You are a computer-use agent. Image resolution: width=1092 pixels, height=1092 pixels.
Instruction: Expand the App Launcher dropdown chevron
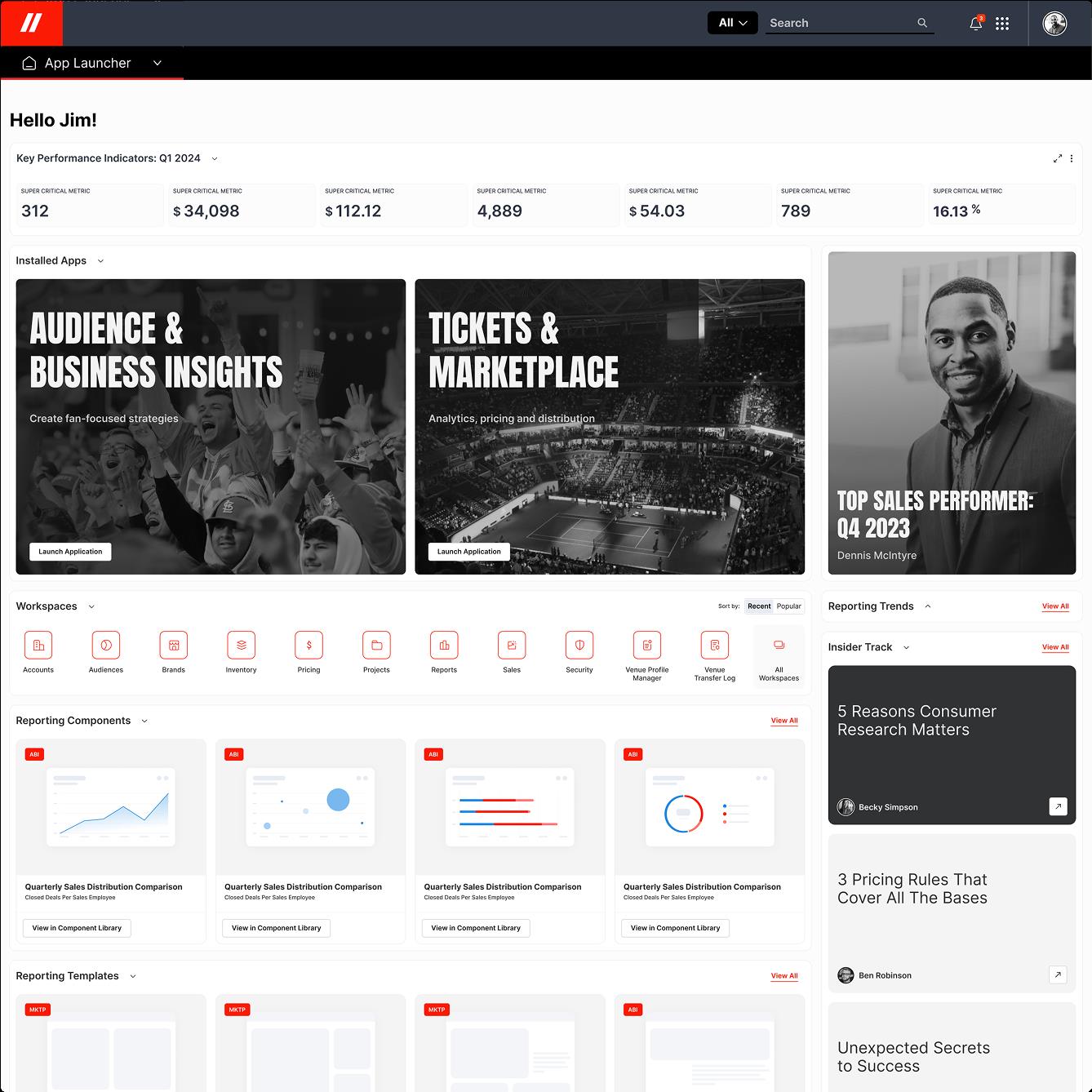(158, 63)
